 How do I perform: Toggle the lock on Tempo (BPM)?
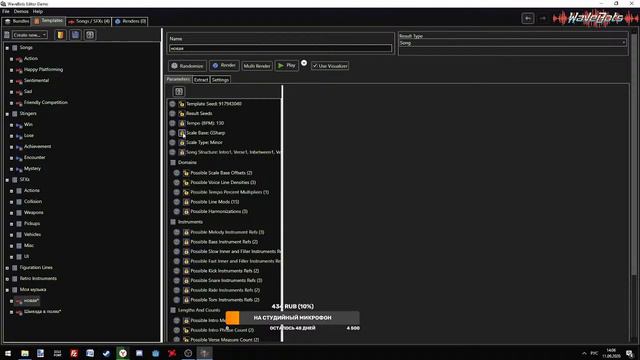point(182,123)
